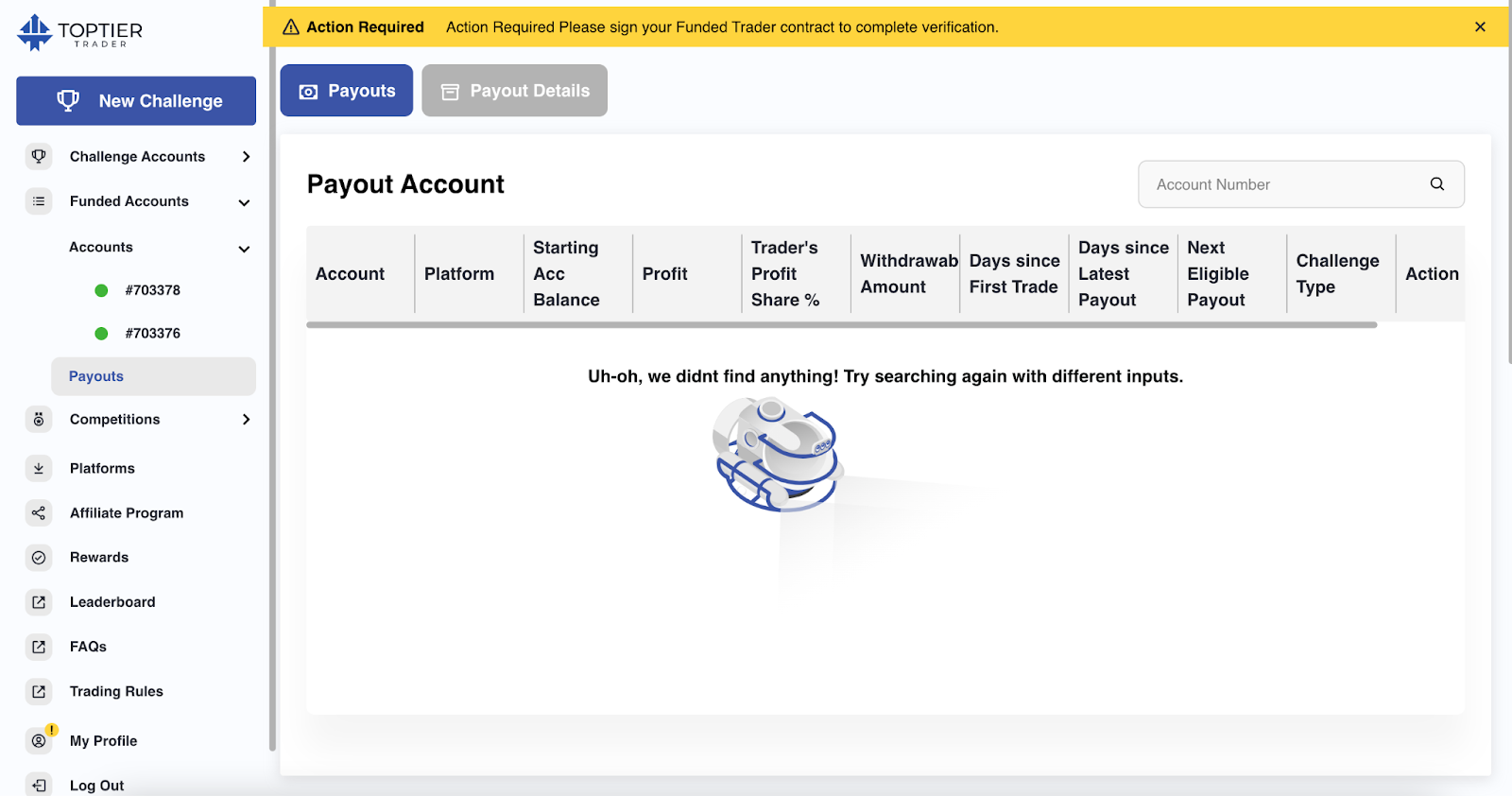
Task: Click the table's horizontal scrollbar
Action: 842,325
